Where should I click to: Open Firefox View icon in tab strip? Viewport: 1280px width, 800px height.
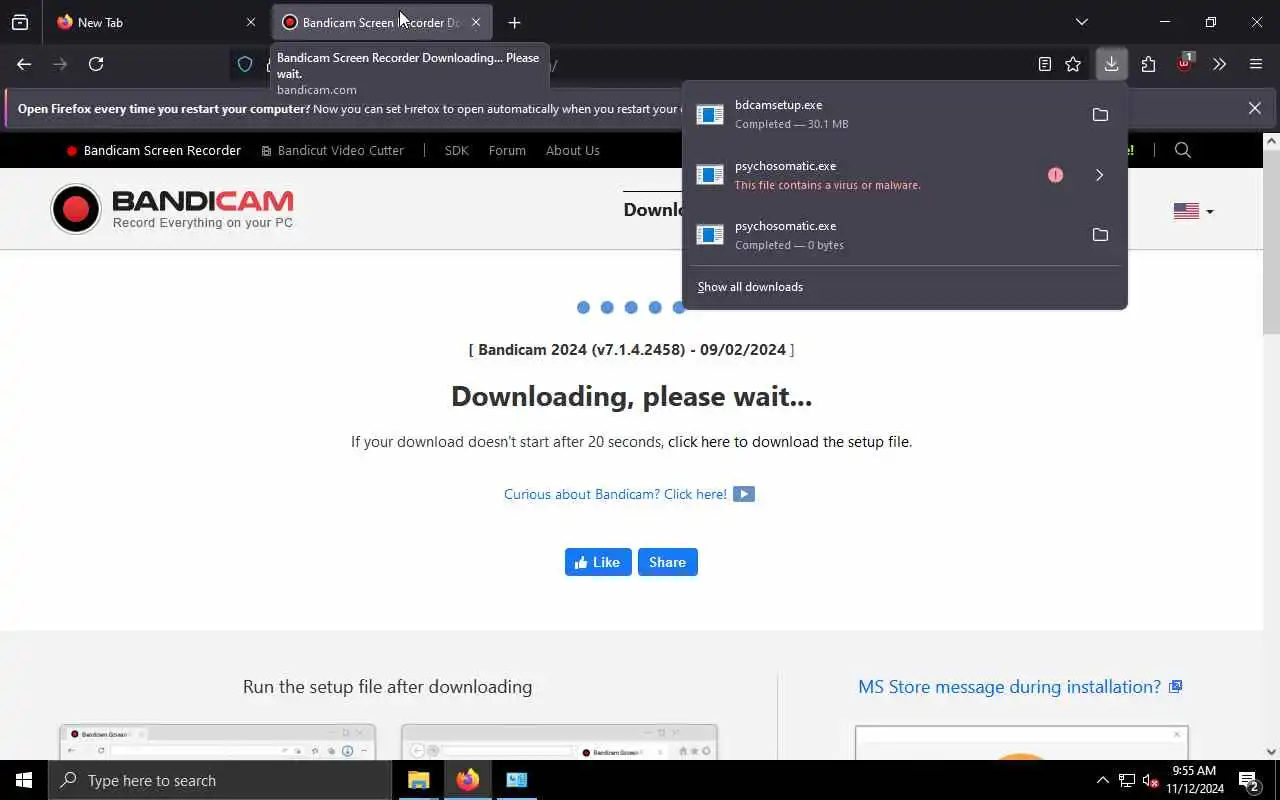(20, 22)
